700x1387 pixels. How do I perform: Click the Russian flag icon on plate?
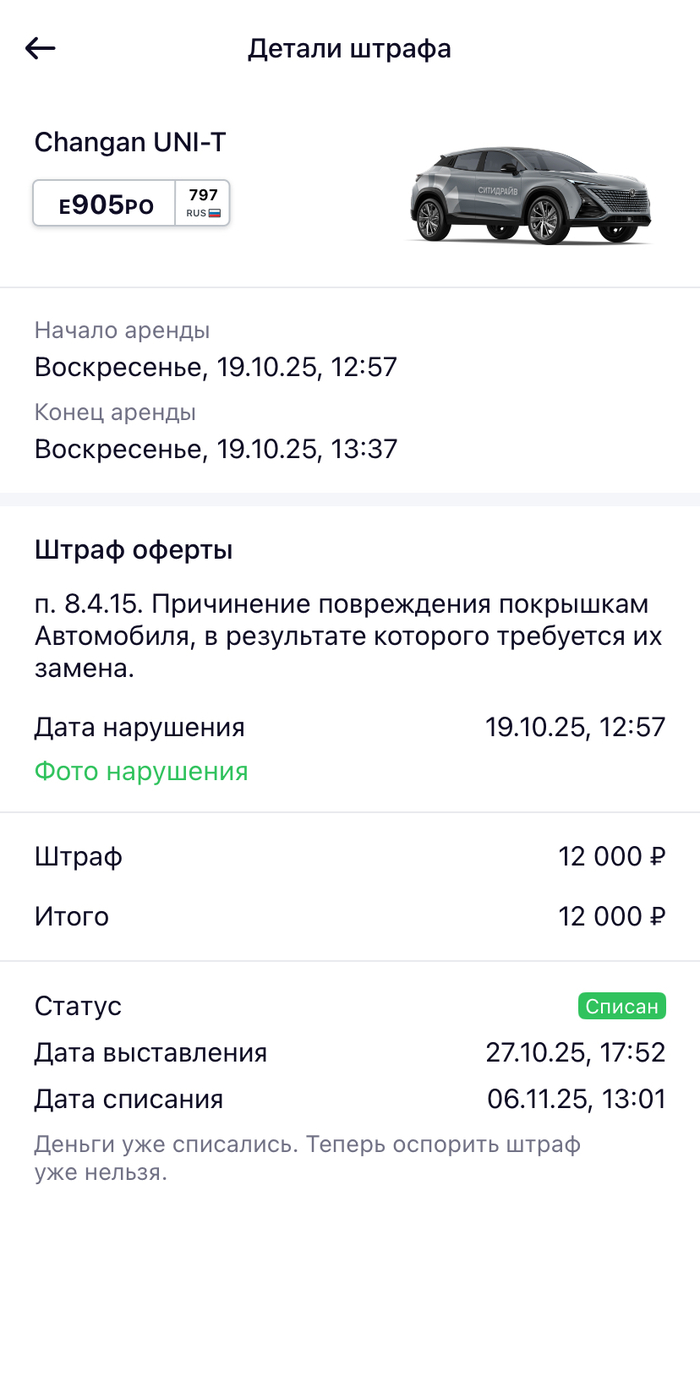(214, 213)
